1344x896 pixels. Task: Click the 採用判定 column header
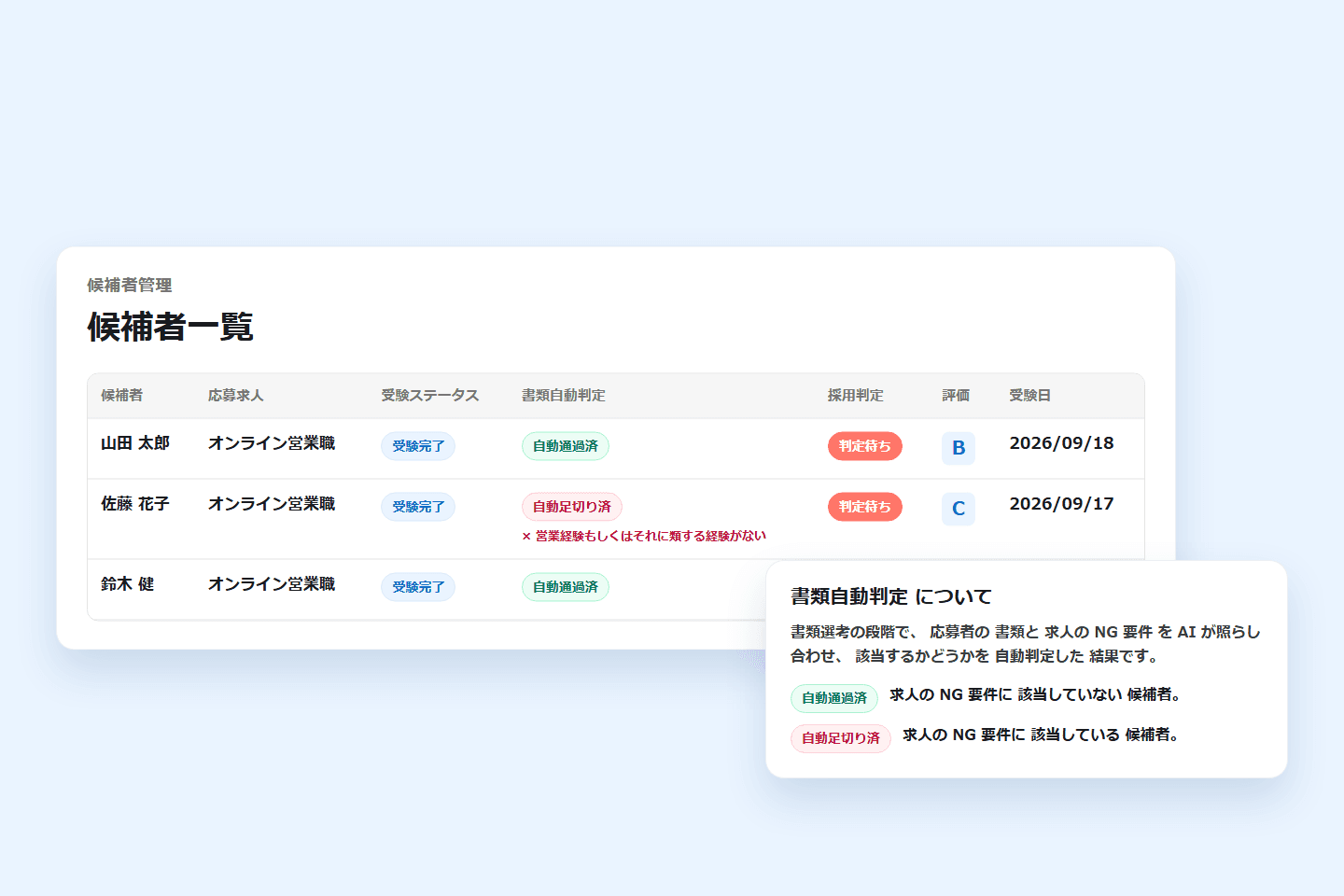coord(855,396)
